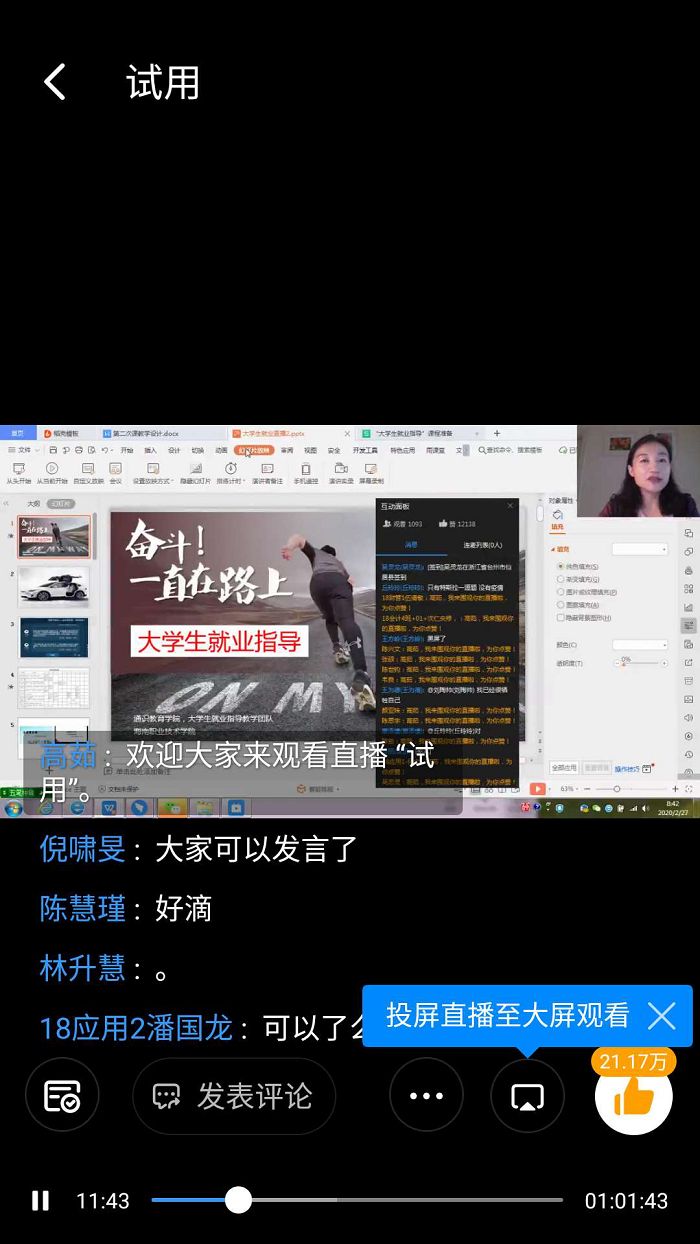Screen dimensions: 700x1244
Task: Select the 纯色填充 radio button
Action: [560, 567]
